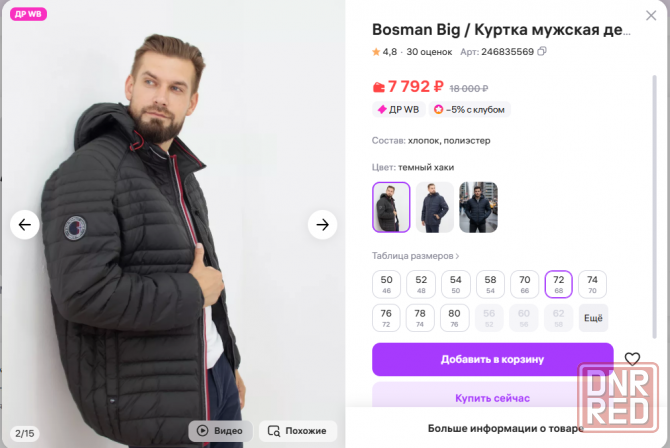This screenshot has width=670, height=448.
Task: Click the −5% с клубом tag
Action: point(470,109)
